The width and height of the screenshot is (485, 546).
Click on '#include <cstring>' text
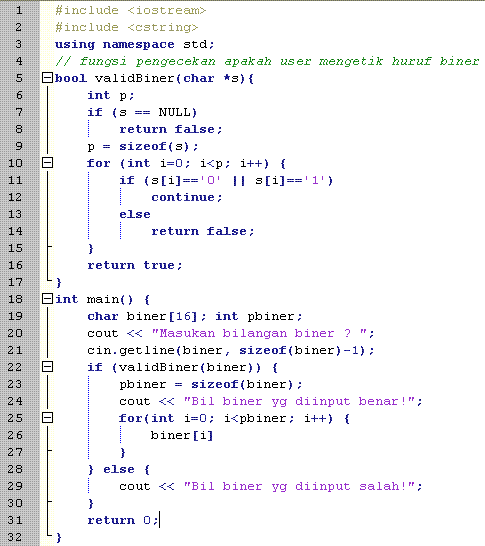coord(127,28)
